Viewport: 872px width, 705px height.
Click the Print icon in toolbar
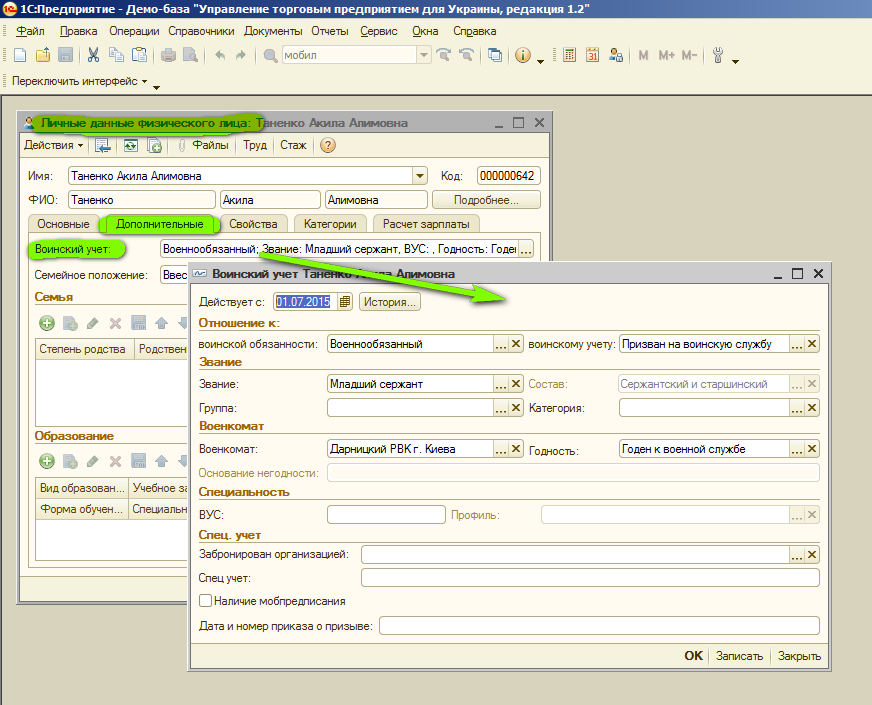[x=168, y=55]
